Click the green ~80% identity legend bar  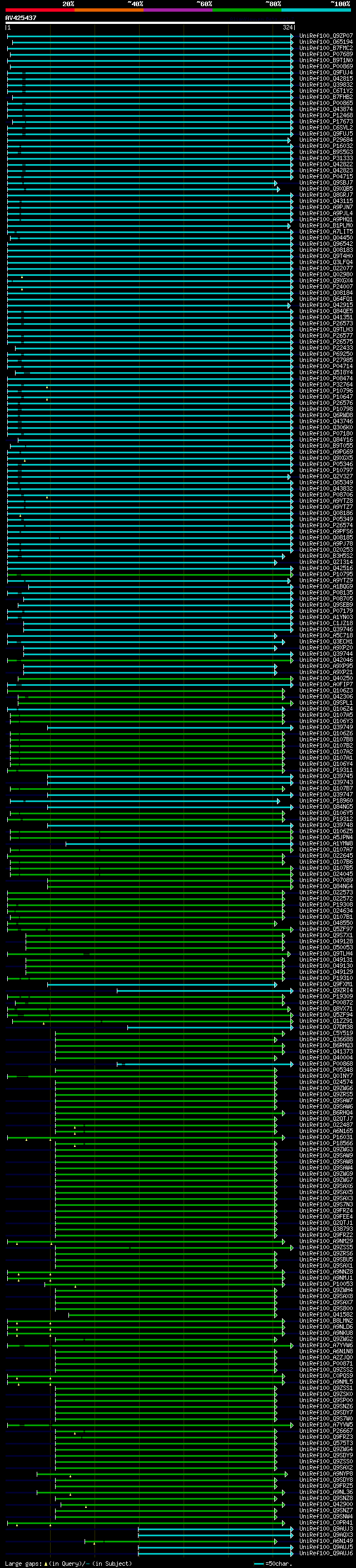click(x=247, y=10)
